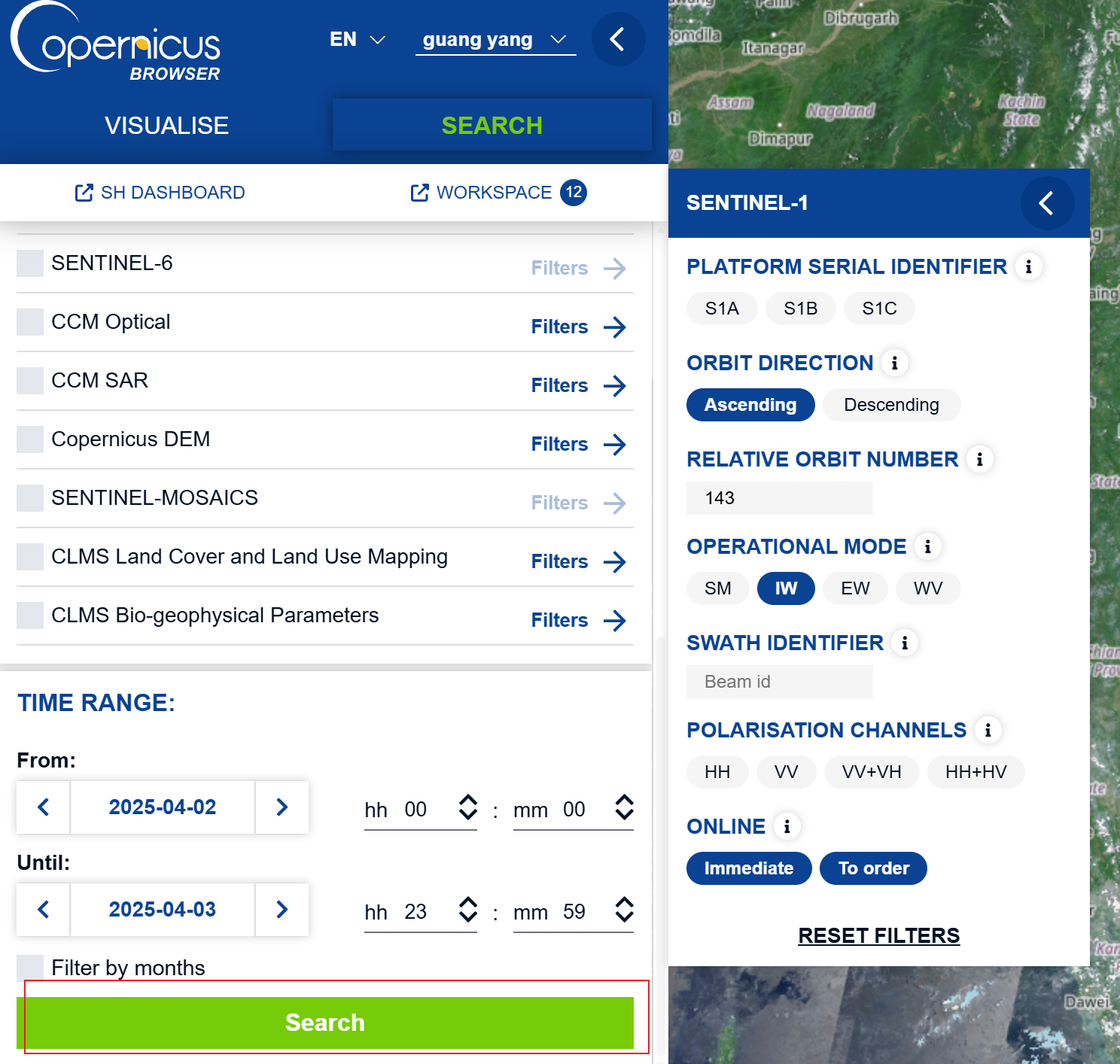1120x1064 pixels.
Task: Open the guang yang user menu
Action: pyautogui.click(x=495, y=39)
